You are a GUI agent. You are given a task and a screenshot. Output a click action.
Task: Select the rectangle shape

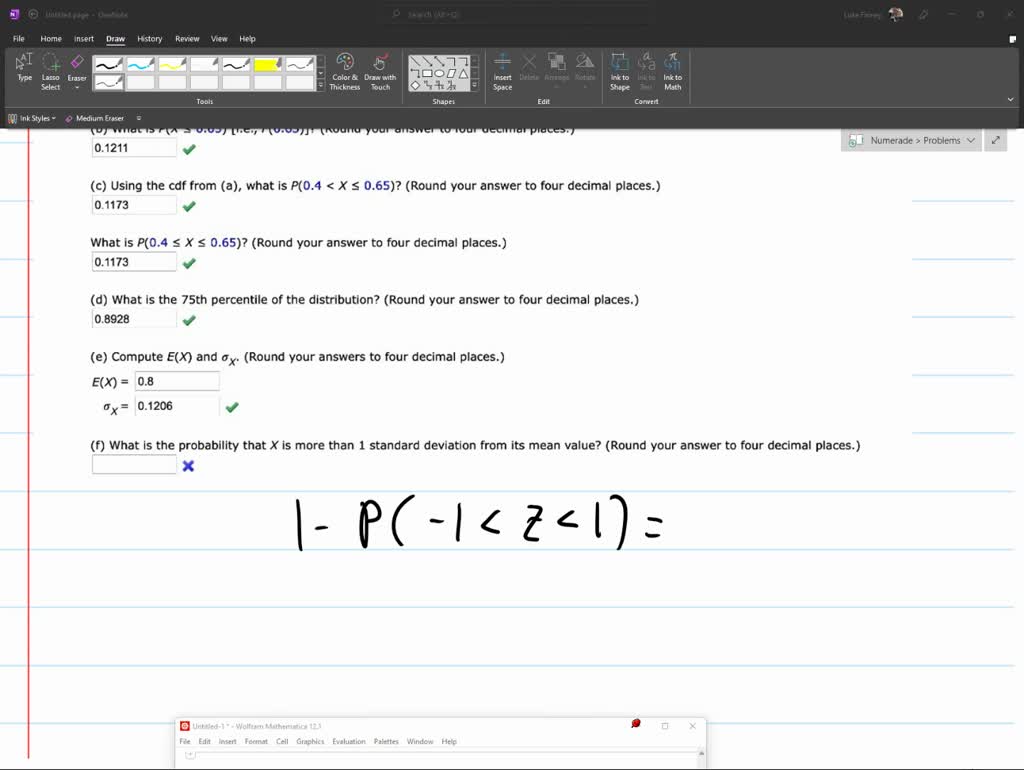[427, 74]
